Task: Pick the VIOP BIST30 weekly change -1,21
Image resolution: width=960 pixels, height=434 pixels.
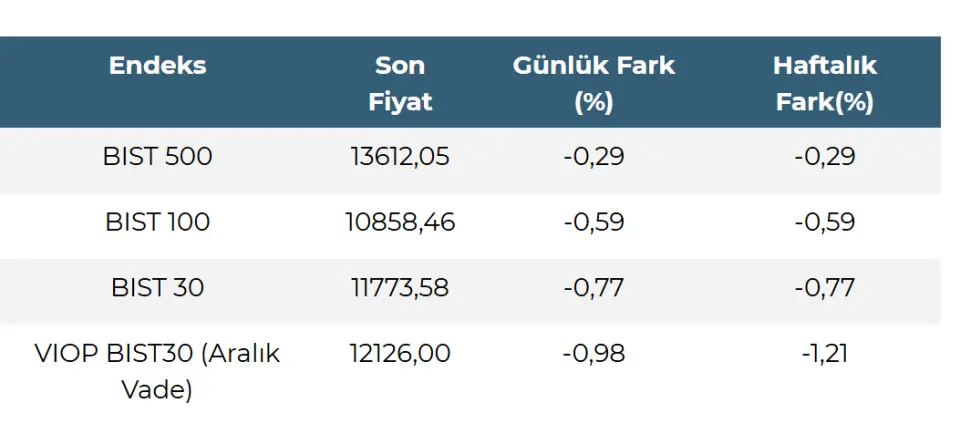Action: coord(825,354)
